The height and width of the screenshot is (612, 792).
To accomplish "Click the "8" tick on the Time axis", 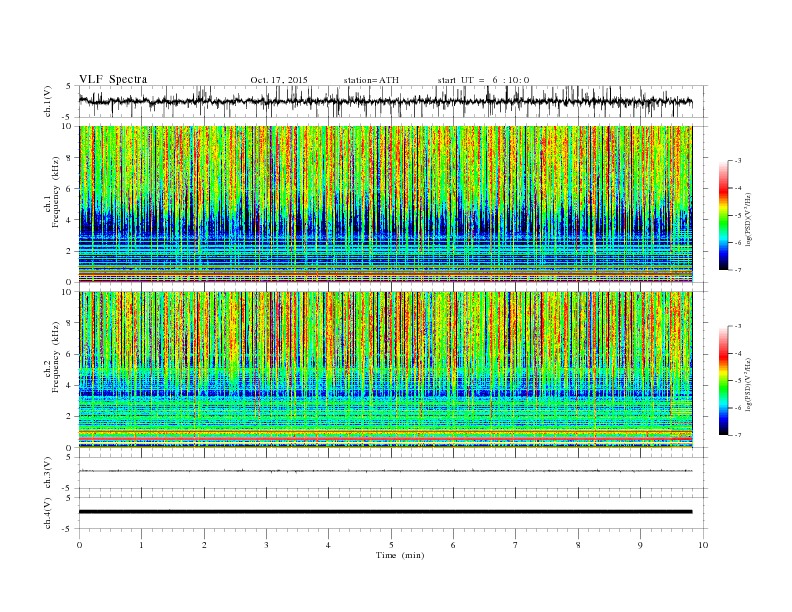I will (x=578, y=545).
